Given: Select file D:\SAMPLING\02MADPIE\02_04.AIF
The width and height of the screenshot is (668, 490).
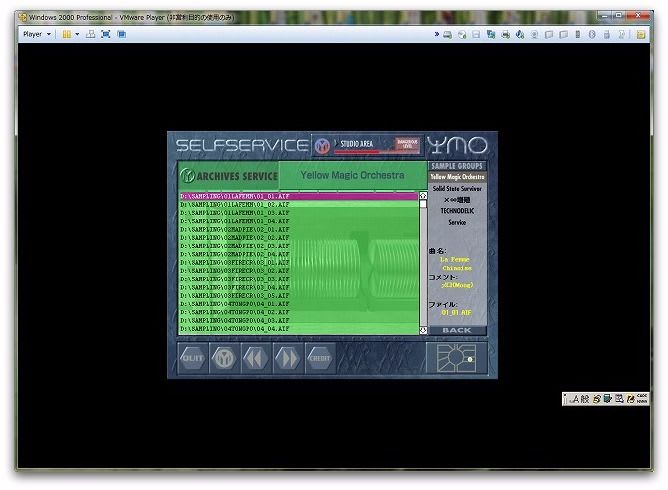Looking at the screenshot, I should coord(299,254).
